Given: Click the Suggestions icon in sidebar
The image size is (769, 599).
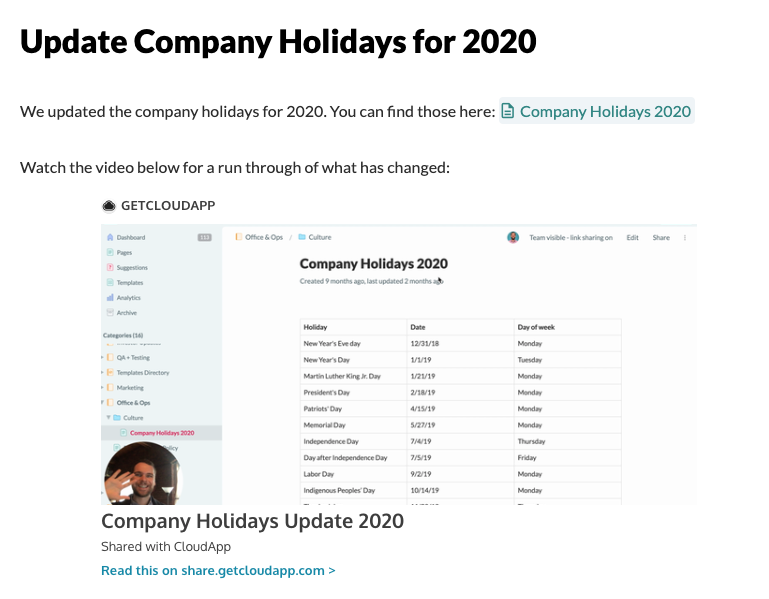Looking at the screenshot, I should click(110, 267).
